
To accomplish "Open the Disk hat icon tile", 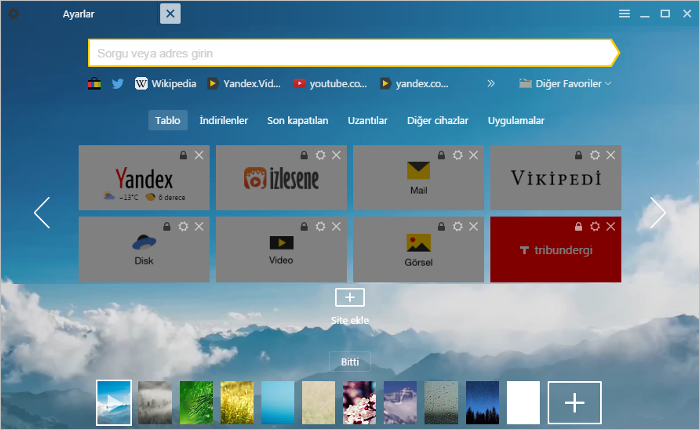I will [x=144, y=242].
